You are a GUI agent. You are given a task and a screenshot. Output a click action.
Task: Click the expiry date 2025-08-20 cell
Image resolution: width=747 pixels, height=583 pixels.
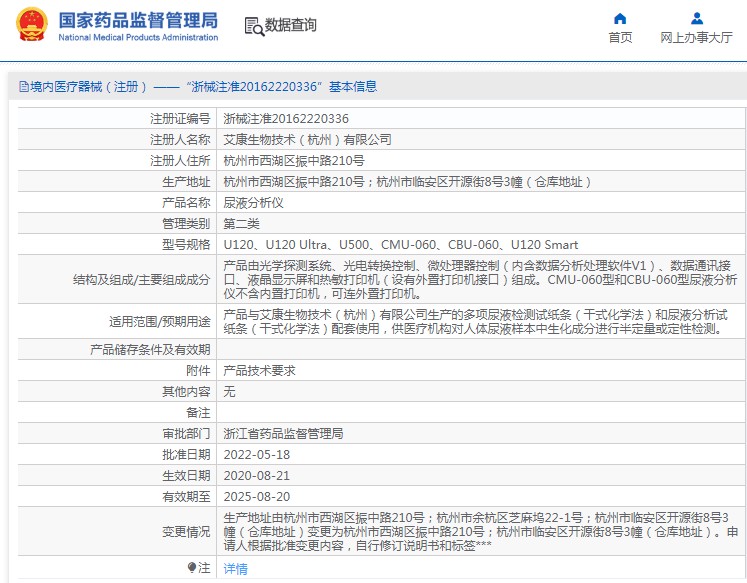click(x=255, y=496)
